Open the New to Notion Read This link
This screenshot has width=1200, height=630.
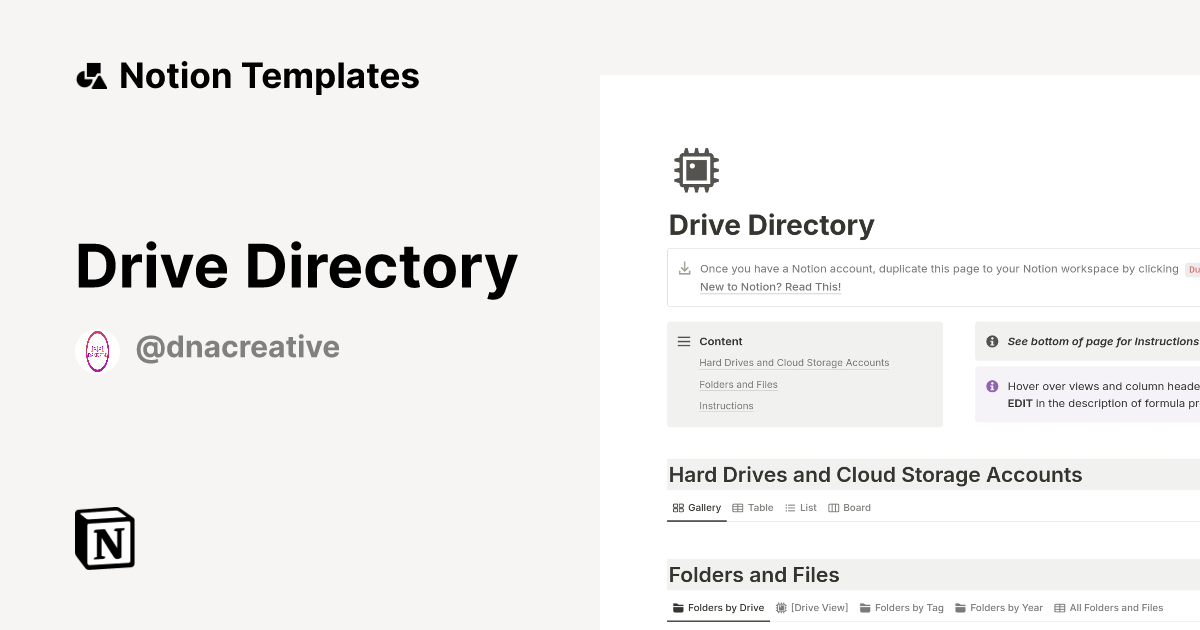(x=770, y=287)
